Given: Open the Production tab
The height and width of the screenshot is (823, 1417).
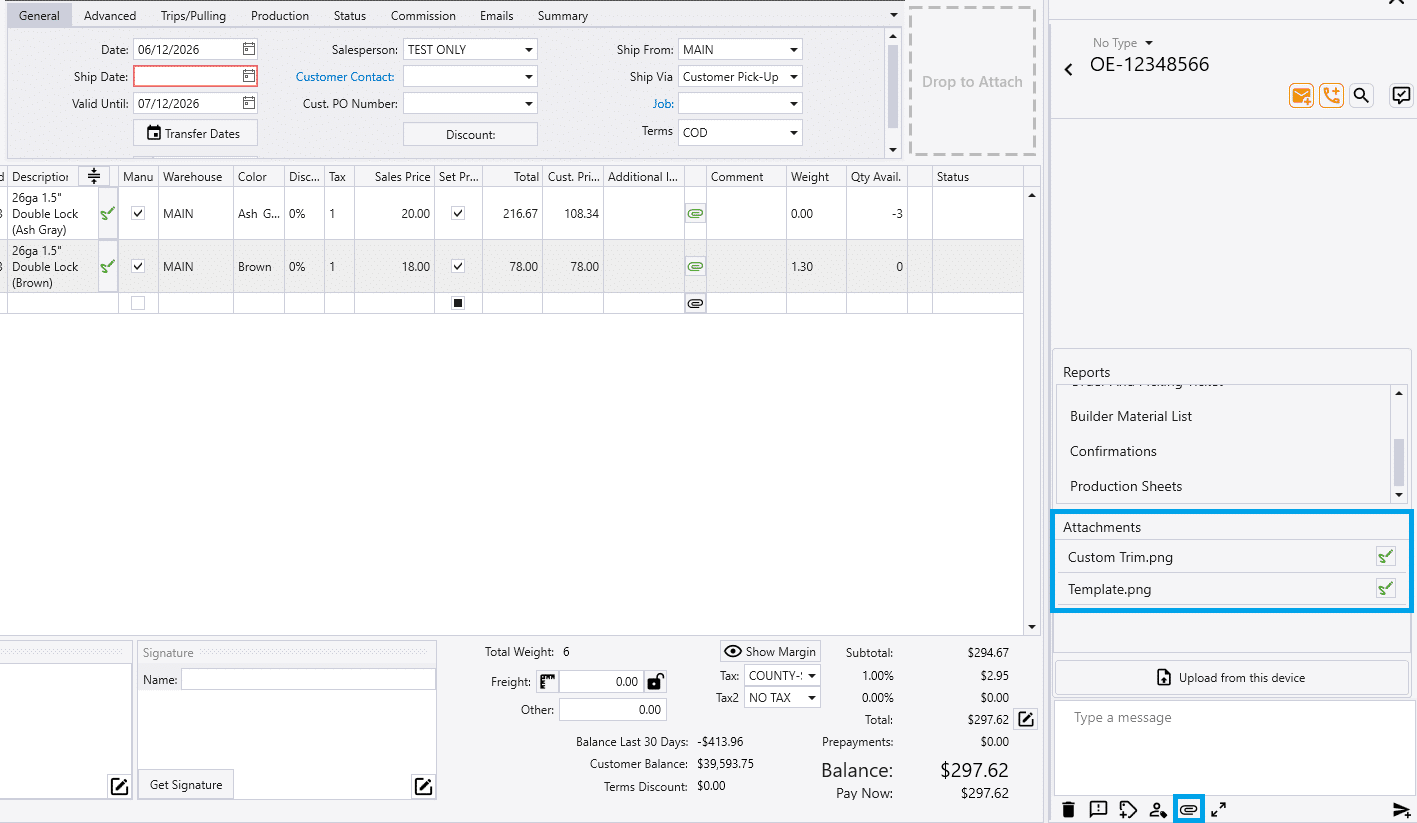Looking at the screenshot, I should [x=280, y=16].
